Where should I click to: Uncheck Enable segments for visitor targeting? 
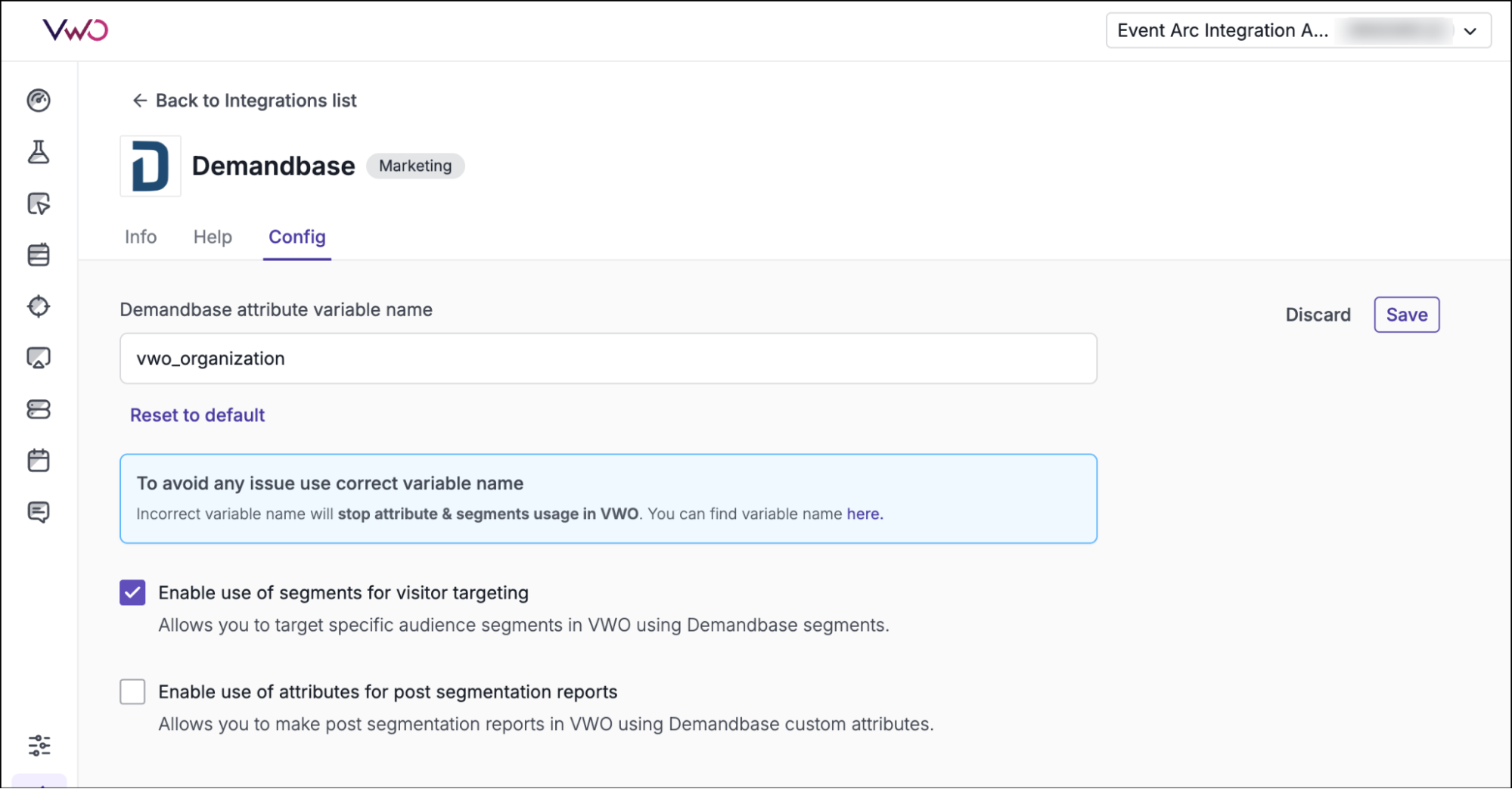(x=132, y=593)
